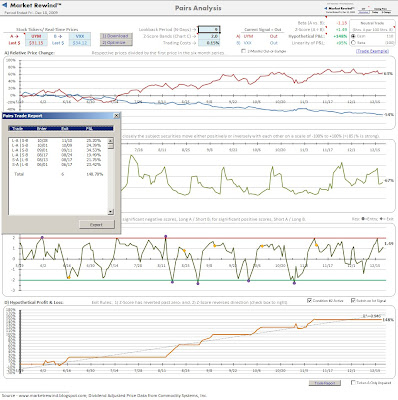
Task: Click the Last $ price cell for ticker A
Action: click(36, 43)
